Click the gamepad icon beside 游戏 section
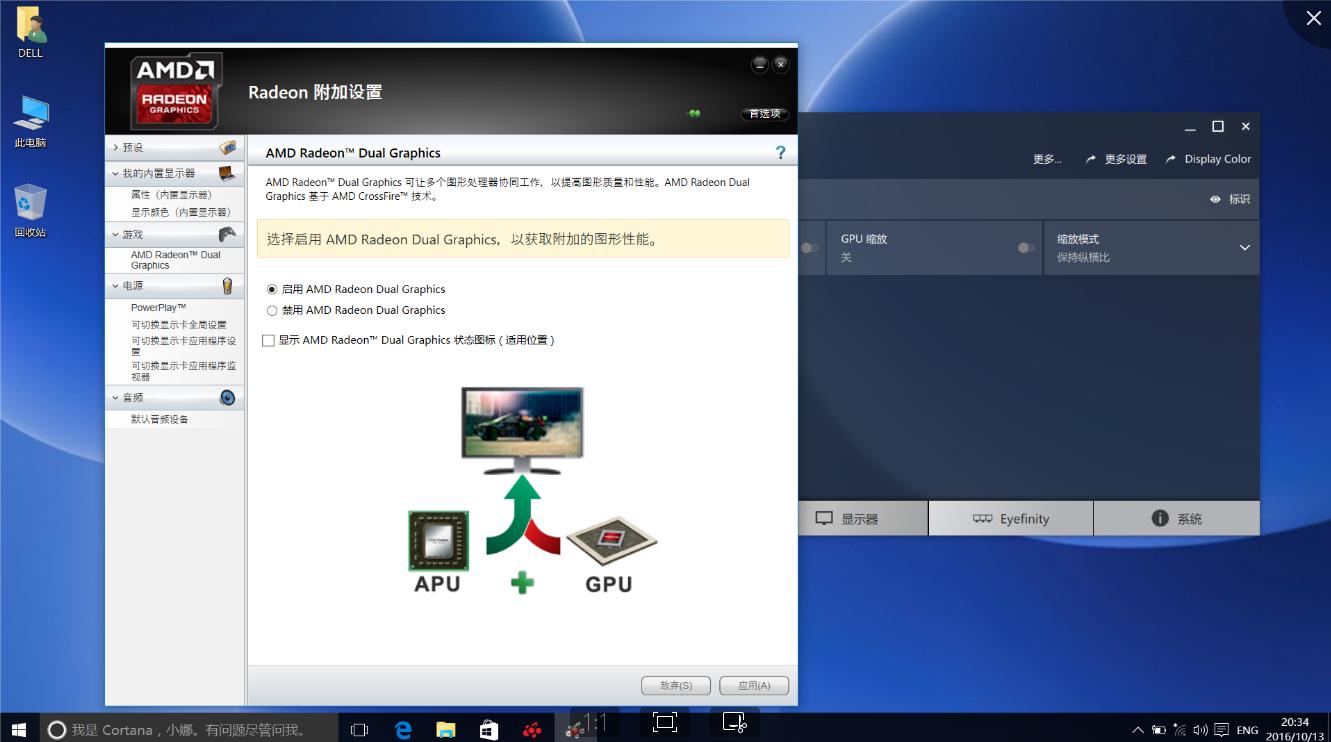The image size is (1331, 742). click(x=228, y=233)
